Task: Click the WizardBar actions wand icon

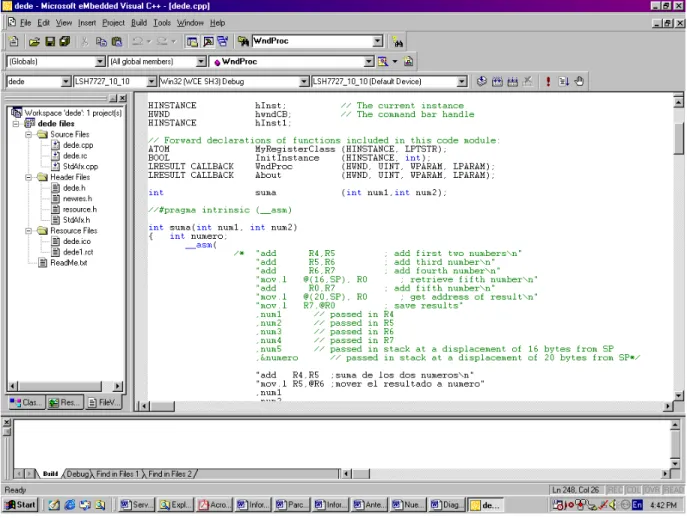Action: (x=382, y=61)
